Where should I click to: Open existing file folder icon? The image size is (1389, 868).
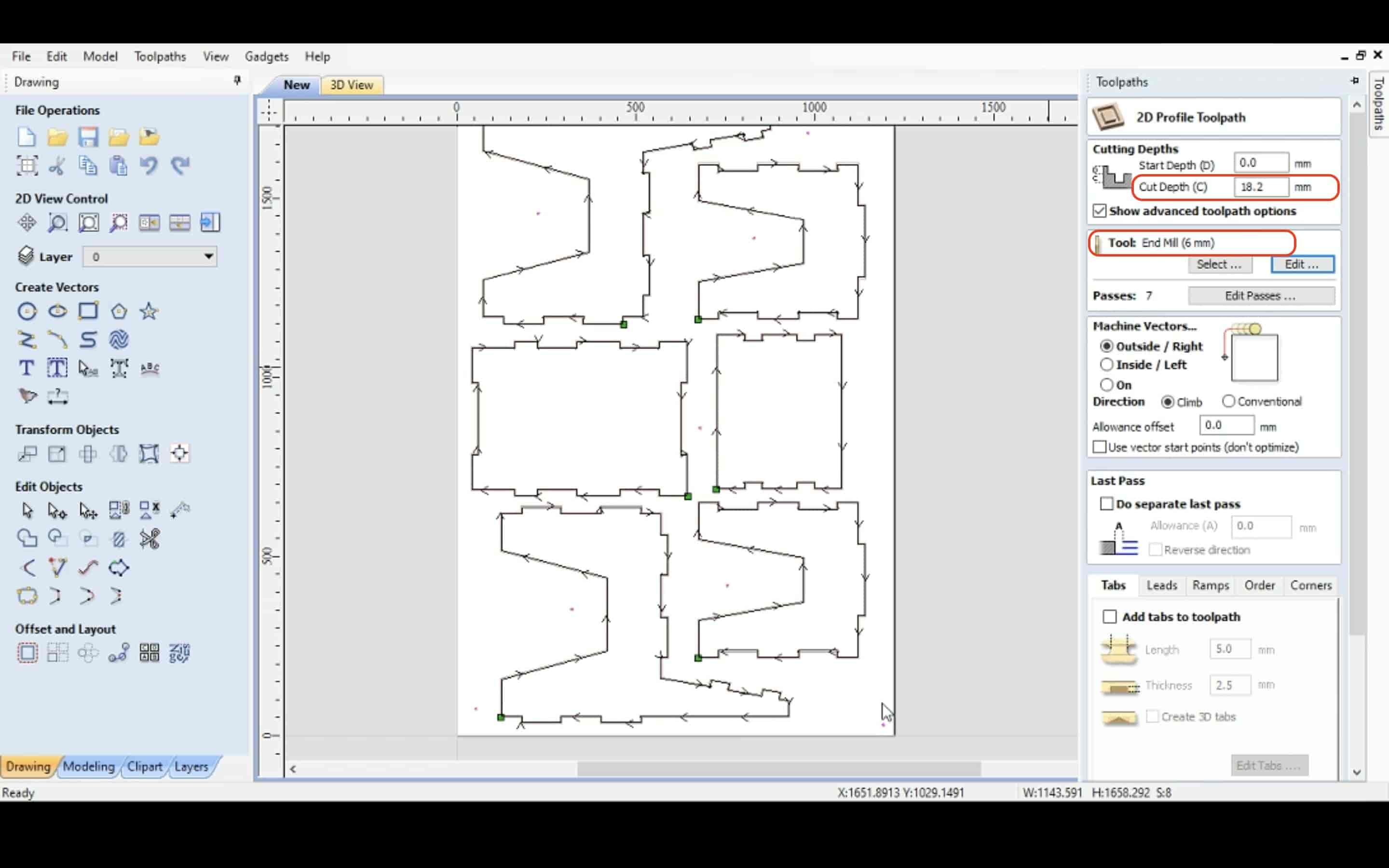point(57,137)
